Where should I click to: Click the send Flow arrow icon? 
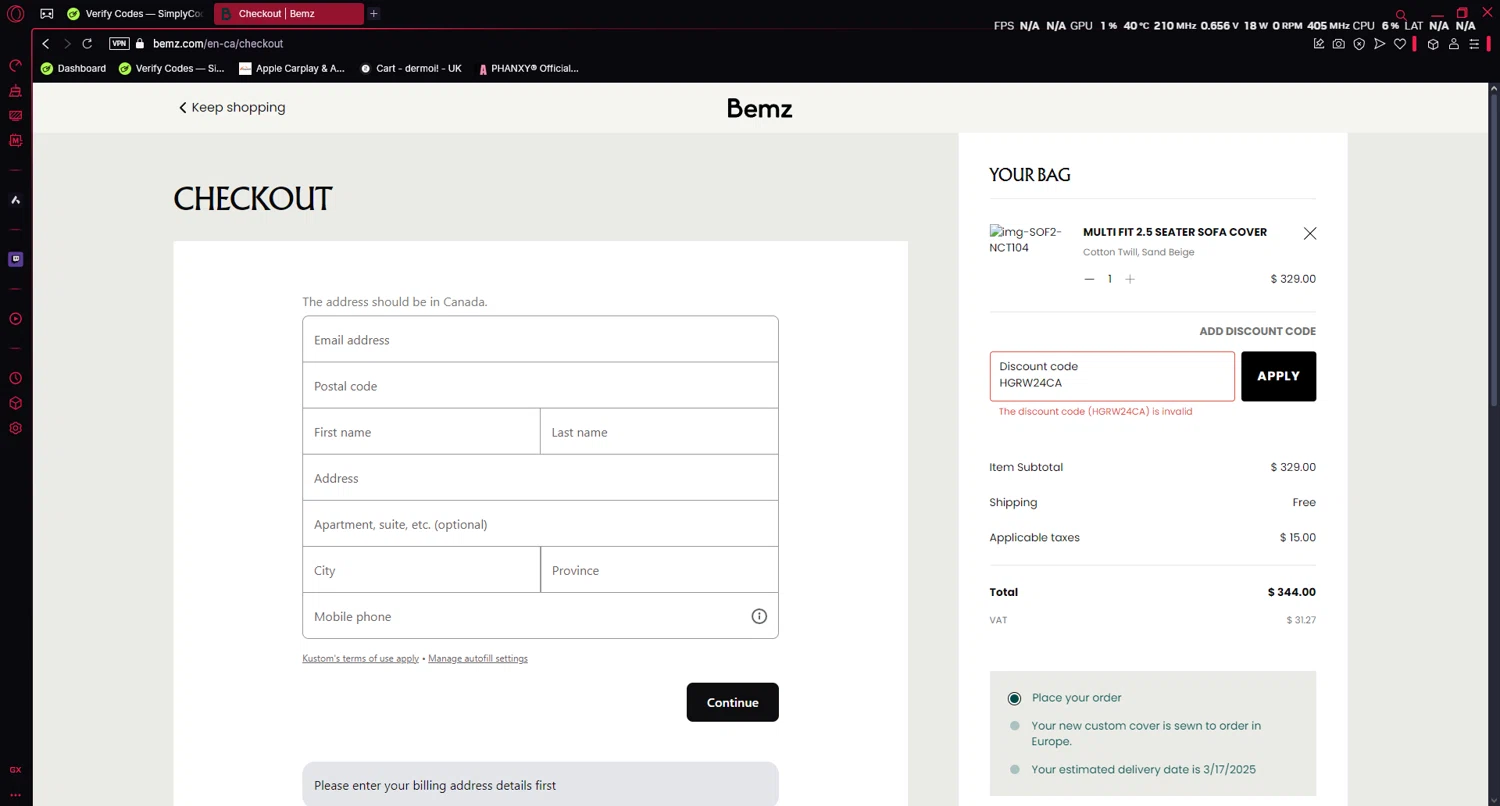(1380, 44)
